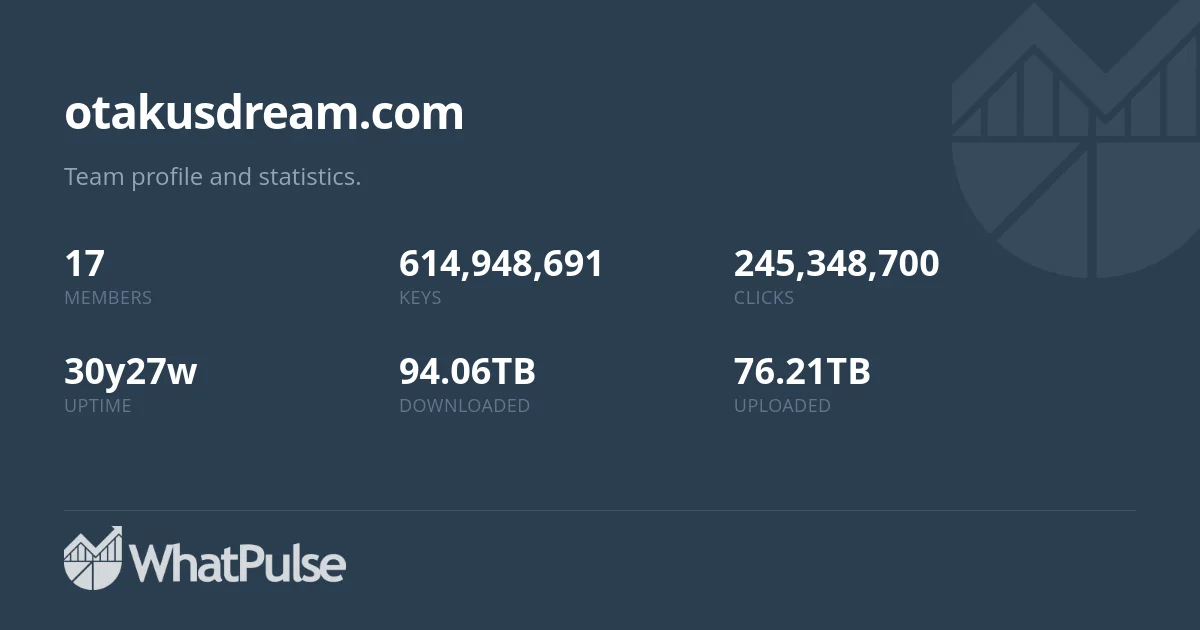The width and height of the screenshot is (1200, 630).
Task: Click the horizontal divider line above footer
Action: pos(600,511)
